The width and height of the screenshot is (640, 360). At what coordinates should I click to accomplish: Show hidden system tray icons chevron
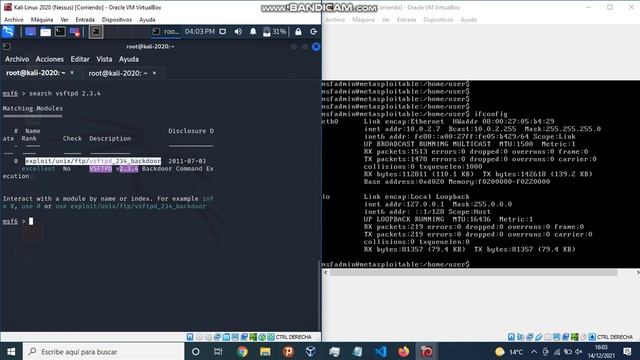pos(534,351)
